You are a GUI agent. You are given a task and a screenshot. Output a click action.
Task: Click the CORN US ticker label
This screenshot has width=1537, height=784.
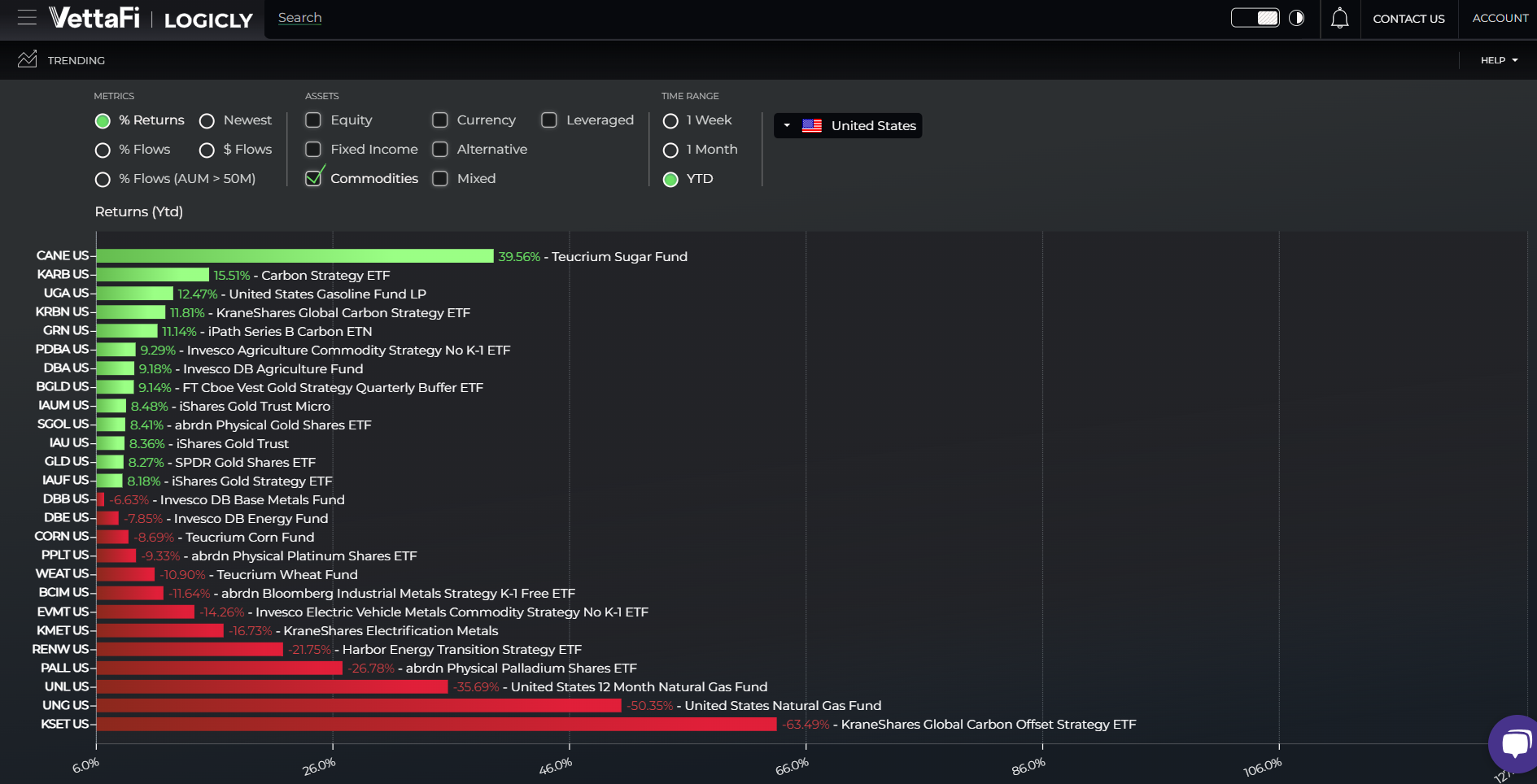click(x=62, y=536)
